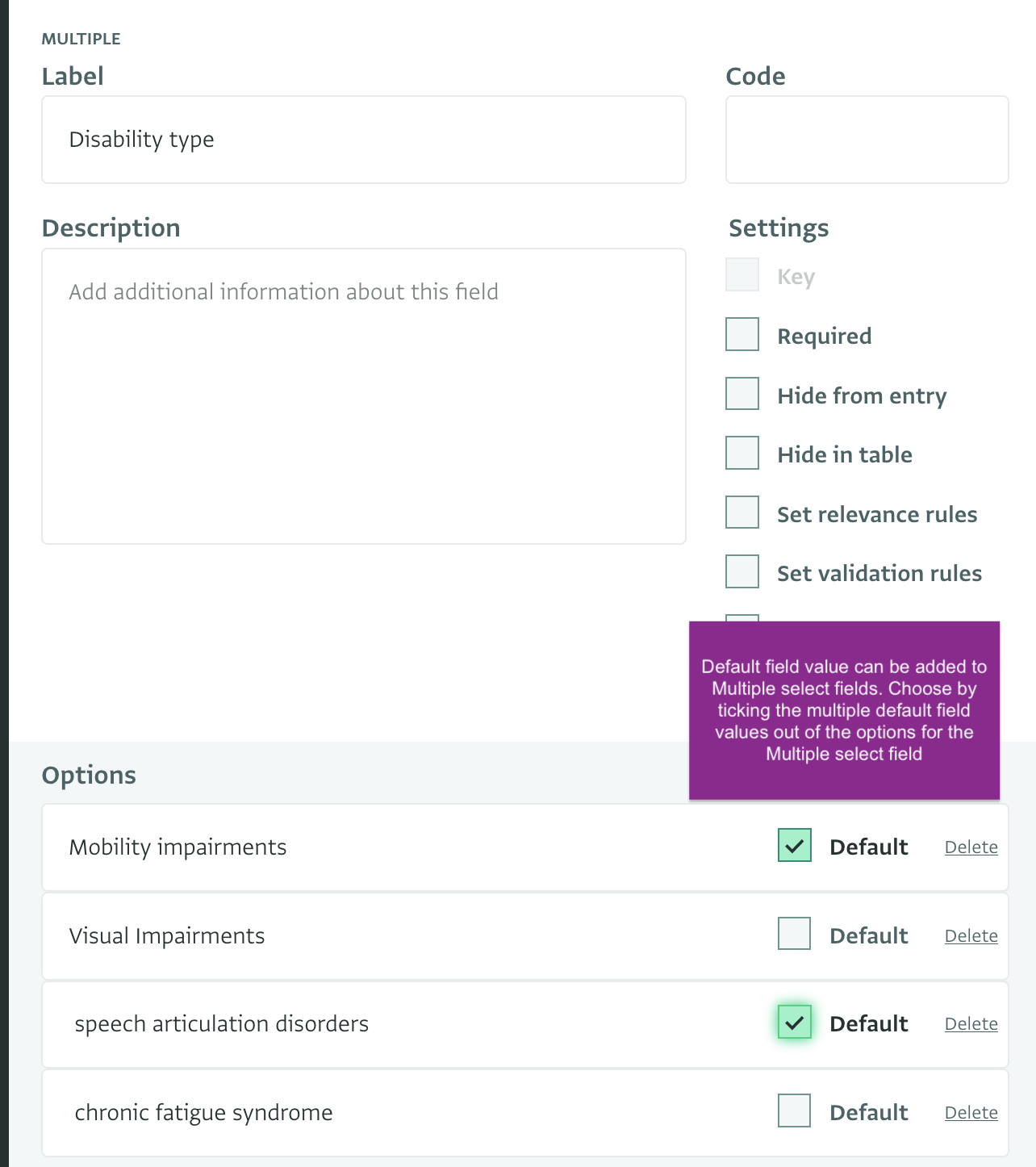Screen dimensions: 1036x1167
Task: Delete the chronic fatigue syndrome option
Action: (971, 1112)
